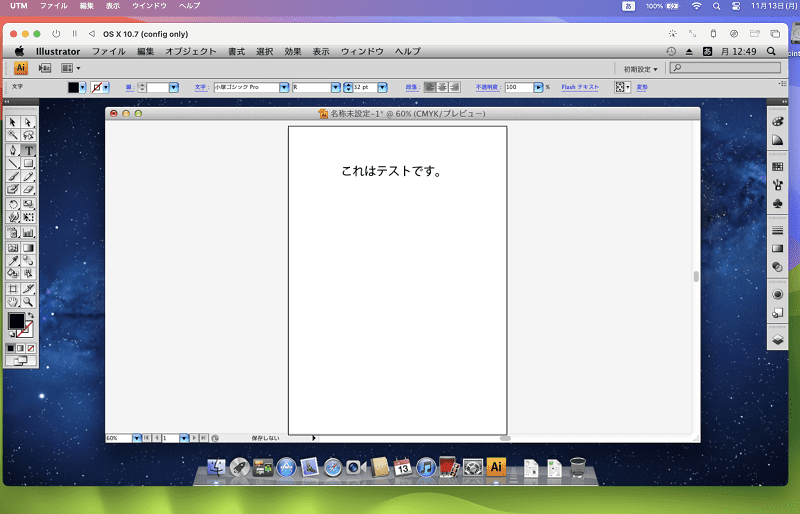Open the Appearance panel circle icon
800x514 pixels.
pyautogui.click(x=778, y=294)
